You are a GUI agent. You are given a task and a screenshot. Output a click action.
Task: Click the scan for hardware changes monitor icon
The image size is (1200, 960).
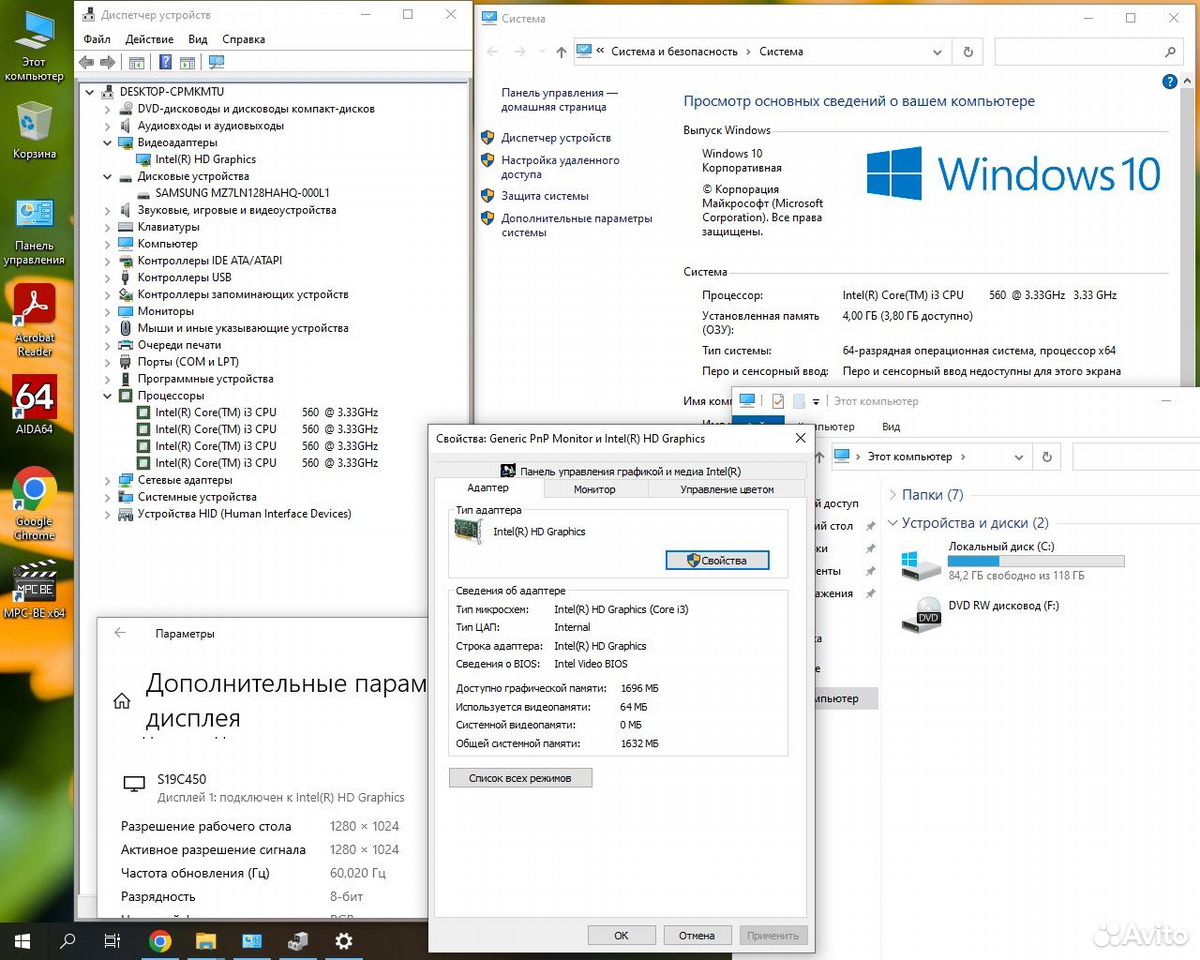coord(216,62)
